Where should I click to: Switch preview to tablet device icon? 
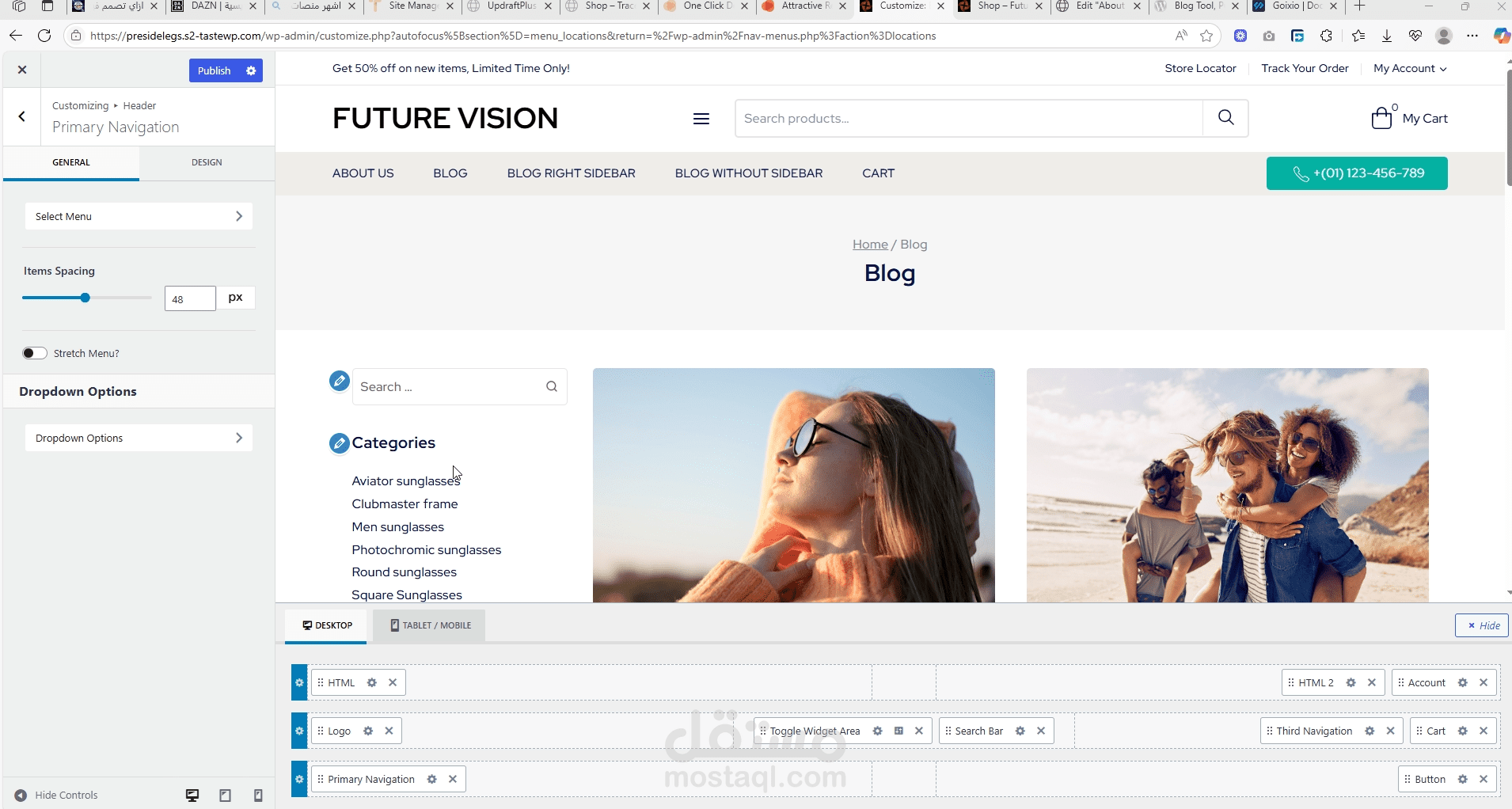coord(225,796)
